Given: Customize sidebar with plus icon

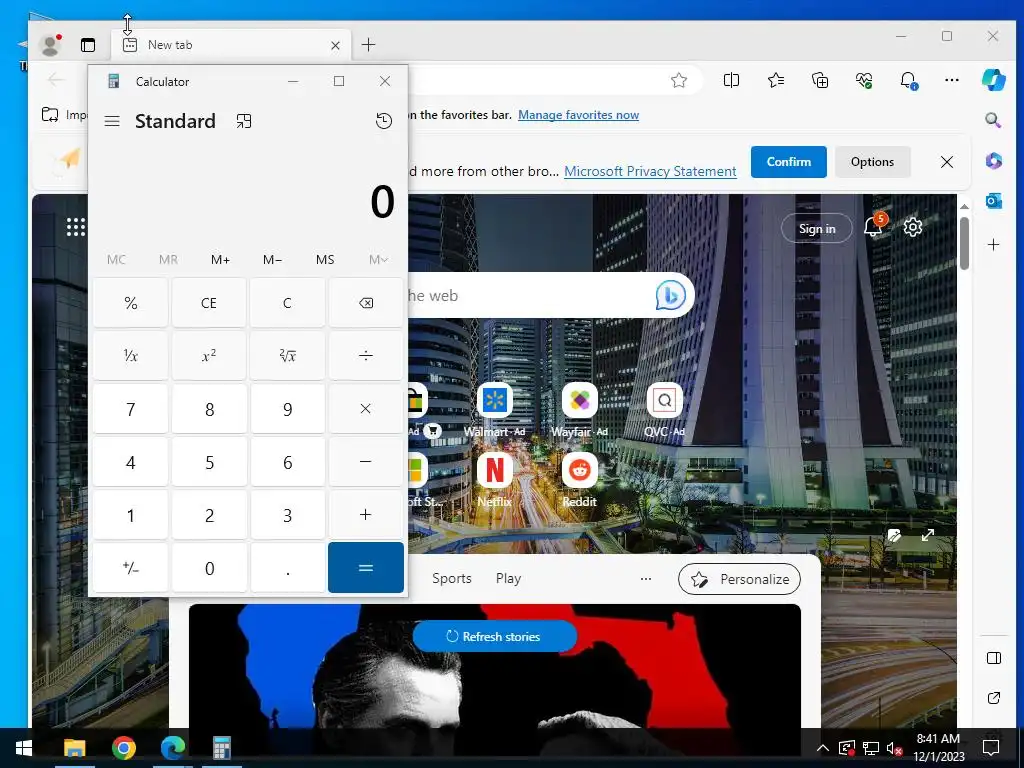Looking at the screenshot, I should tap(993, 245).
